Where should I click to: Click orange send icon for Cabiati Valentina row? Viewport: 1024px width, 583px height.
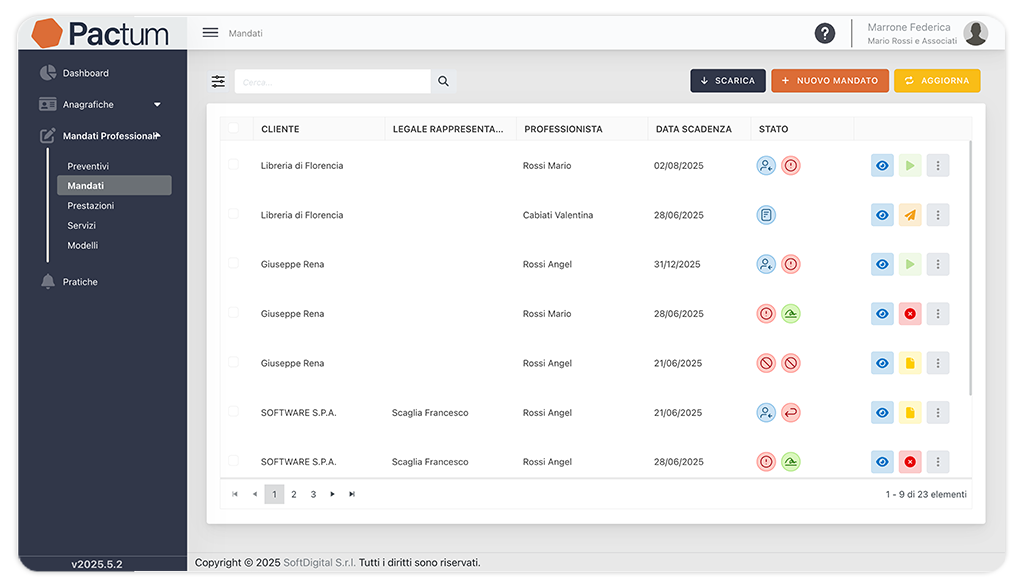[x=909, y=215]
